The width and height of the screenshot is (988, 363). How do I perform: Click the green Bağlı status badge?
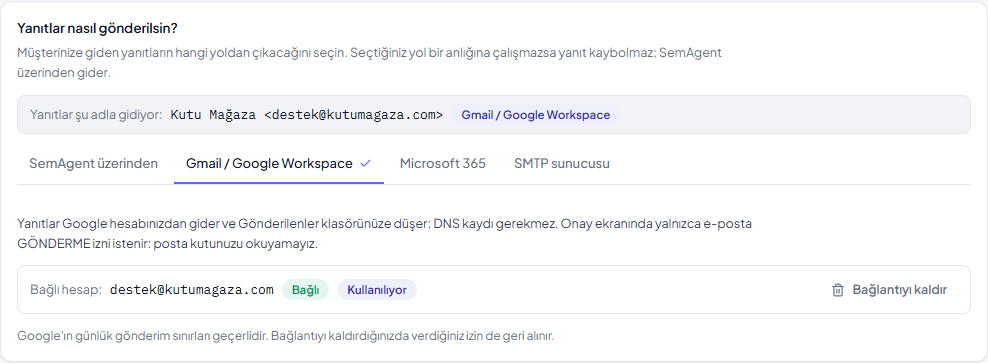tap(305, 290)
